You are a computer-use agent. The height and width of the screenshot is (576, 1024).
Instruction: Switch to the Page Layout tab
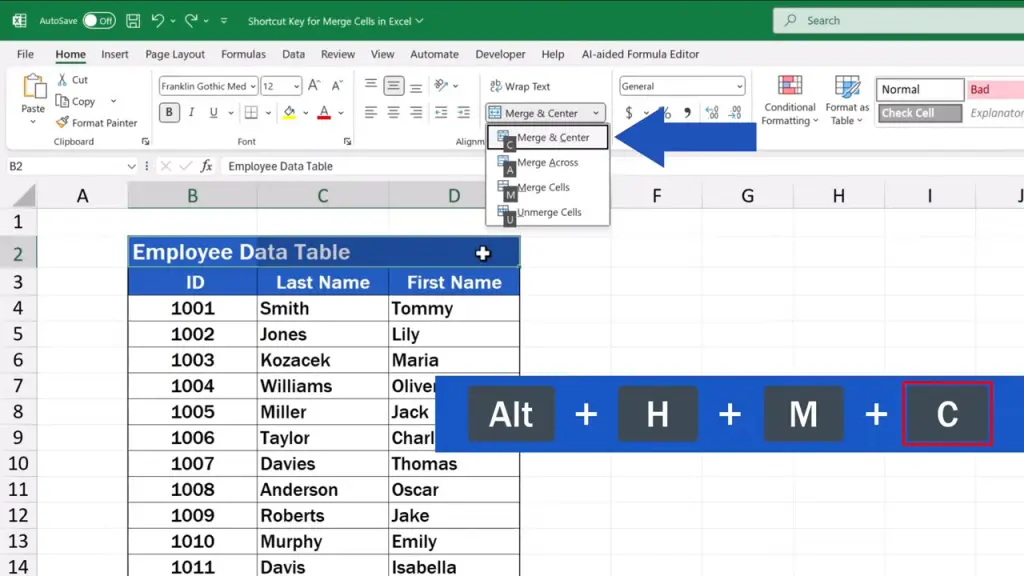point(175,54)
